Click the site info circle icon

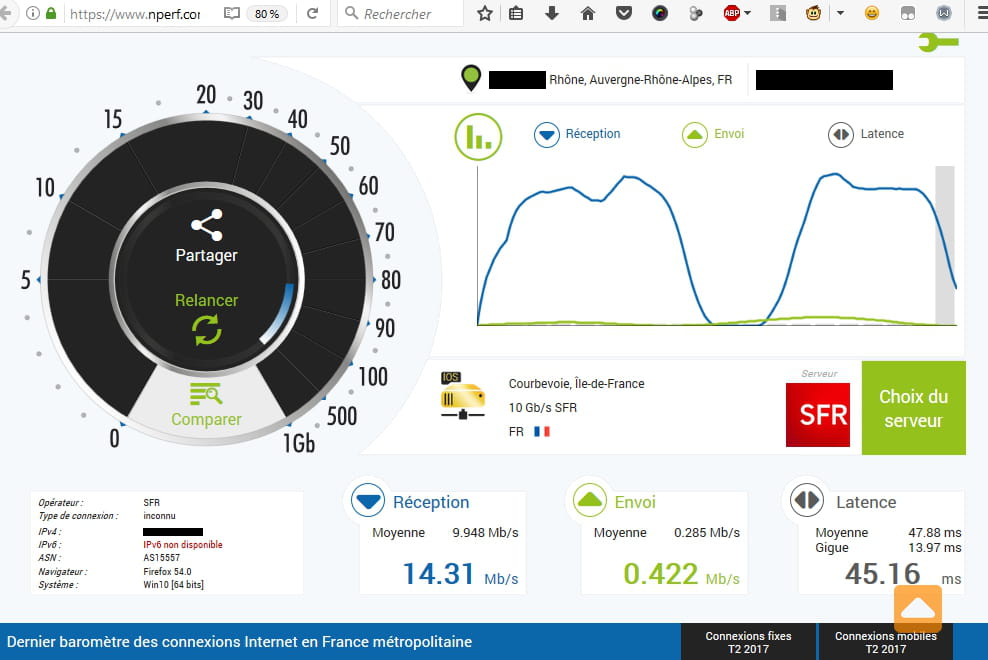coord(33,13)
